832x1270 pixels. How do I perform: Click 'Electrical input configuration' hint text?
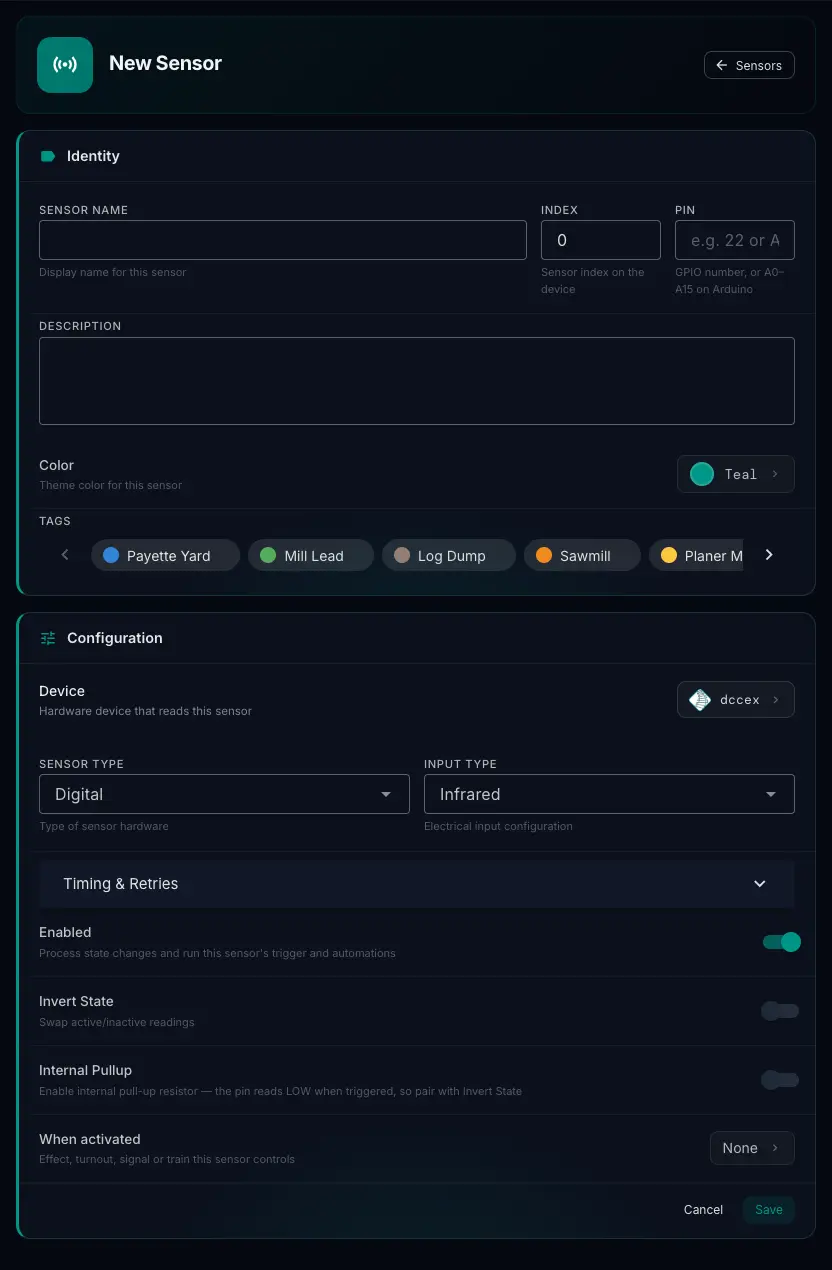click(x=498, y=826)
